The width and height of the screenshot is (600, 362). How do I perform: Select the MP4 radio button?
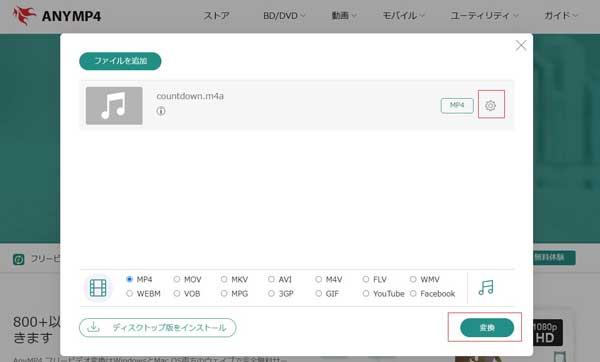[129, 279]
